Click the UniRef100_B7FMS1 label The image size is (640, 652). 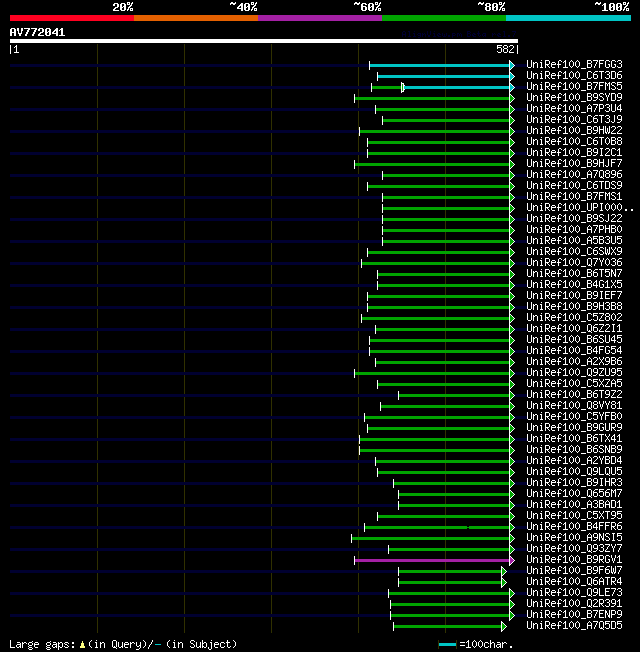click(574, 197)
